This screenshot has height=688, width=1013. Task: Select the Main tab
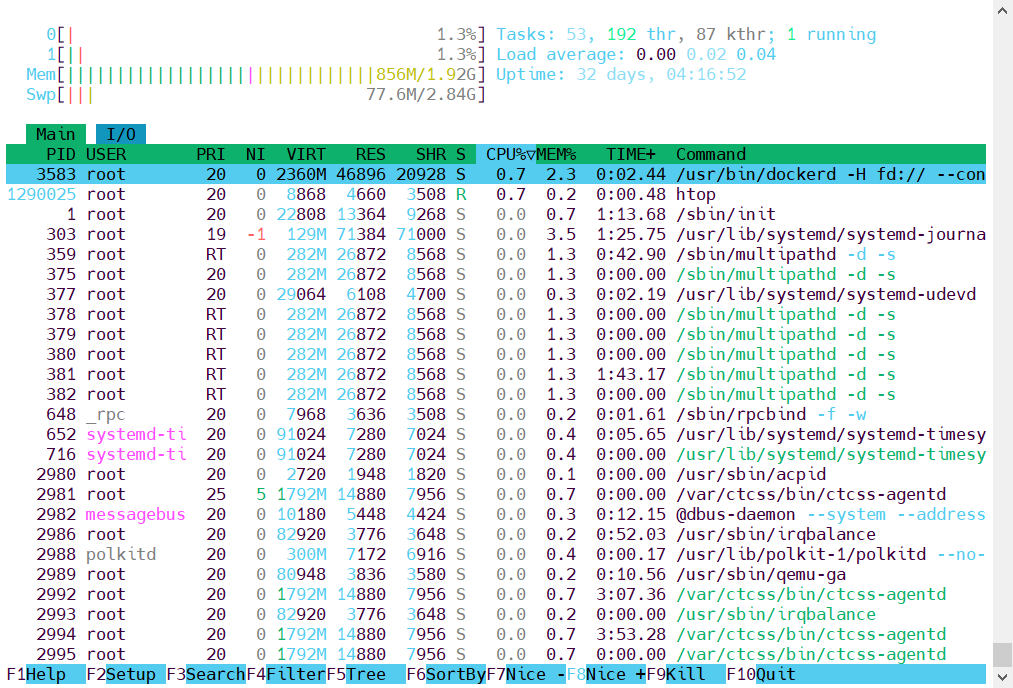pyautogui.click(x=55, y=134)
